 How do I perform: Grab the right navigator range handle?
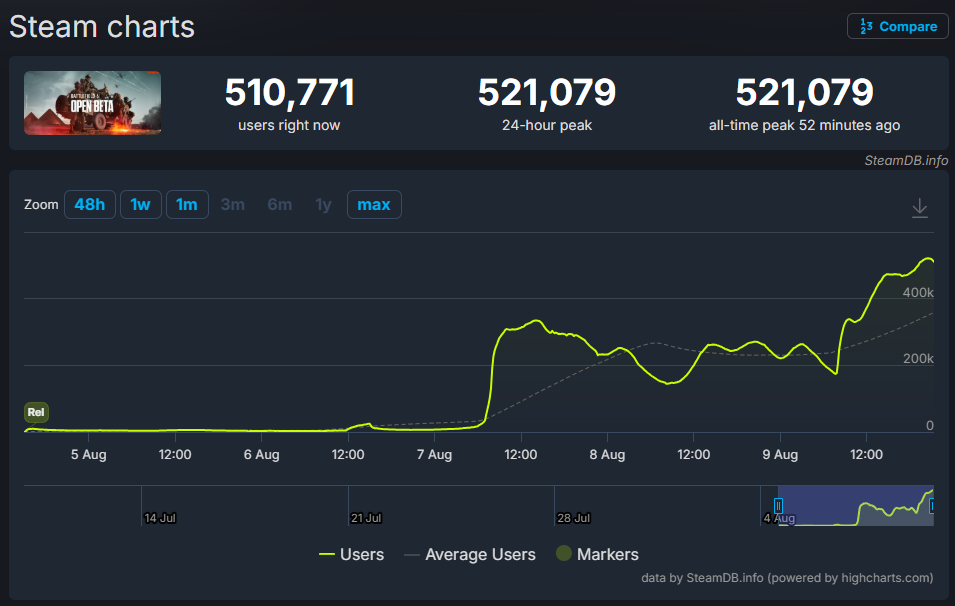click(932, 506)
